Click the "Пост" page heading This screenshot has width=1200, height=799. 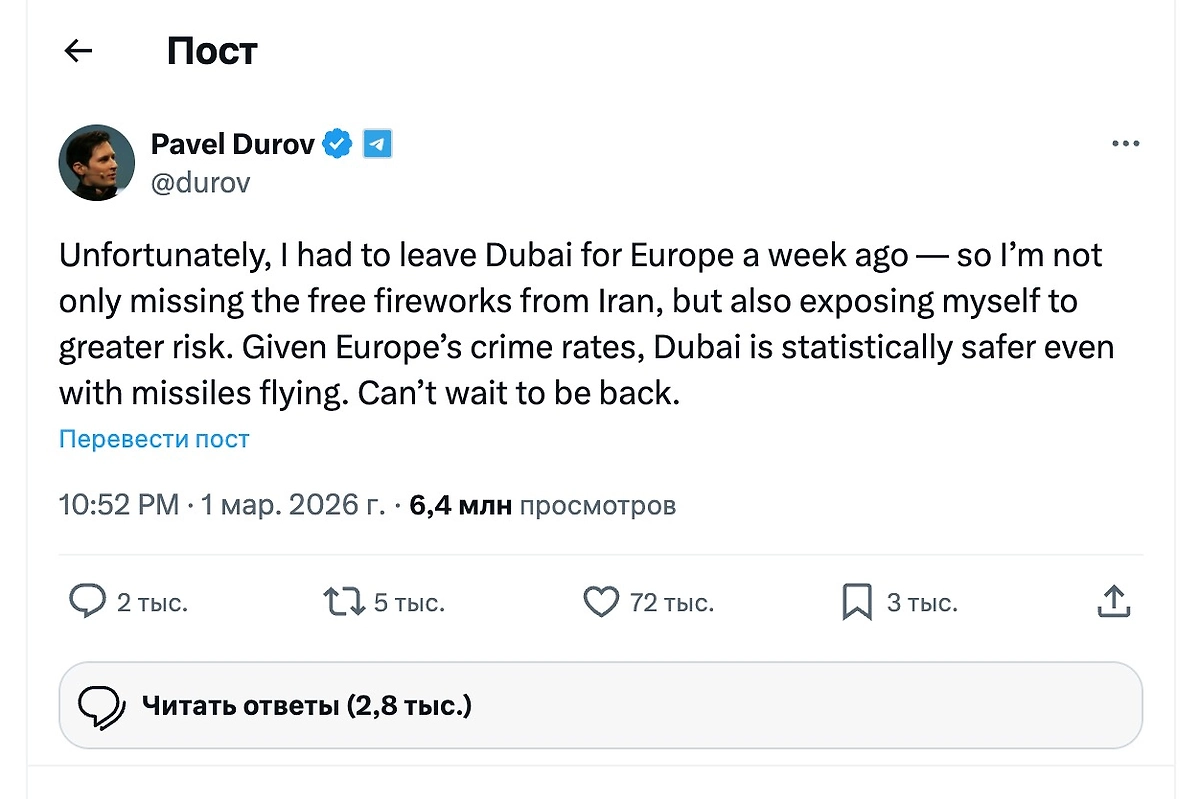(212, 51)
